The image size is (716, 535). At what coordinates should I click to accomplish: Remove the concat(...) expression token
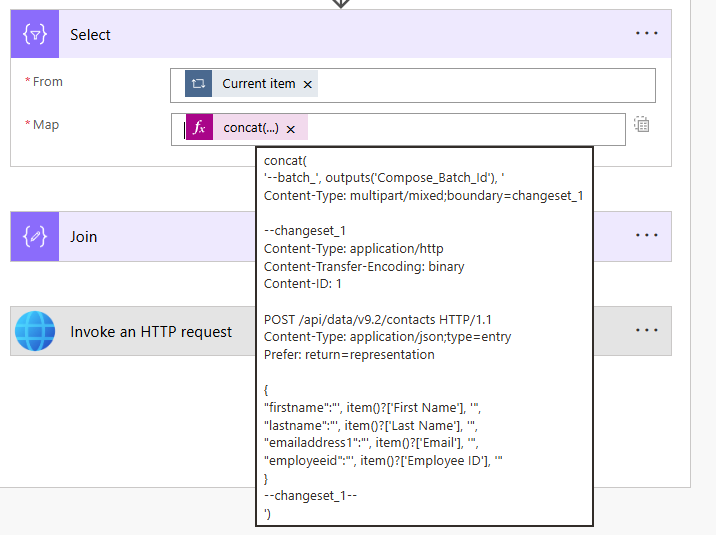pos(291,130)
